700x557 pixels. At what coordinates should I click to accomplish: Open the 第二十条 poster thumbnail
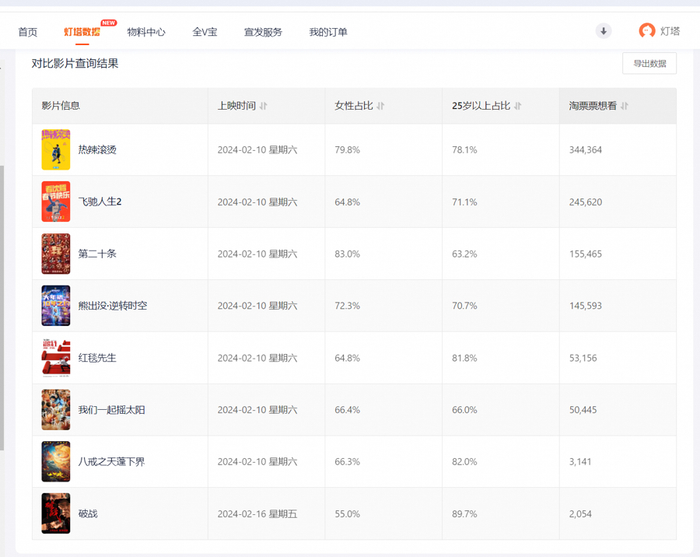pyautogui.click(x=56, y=254)
